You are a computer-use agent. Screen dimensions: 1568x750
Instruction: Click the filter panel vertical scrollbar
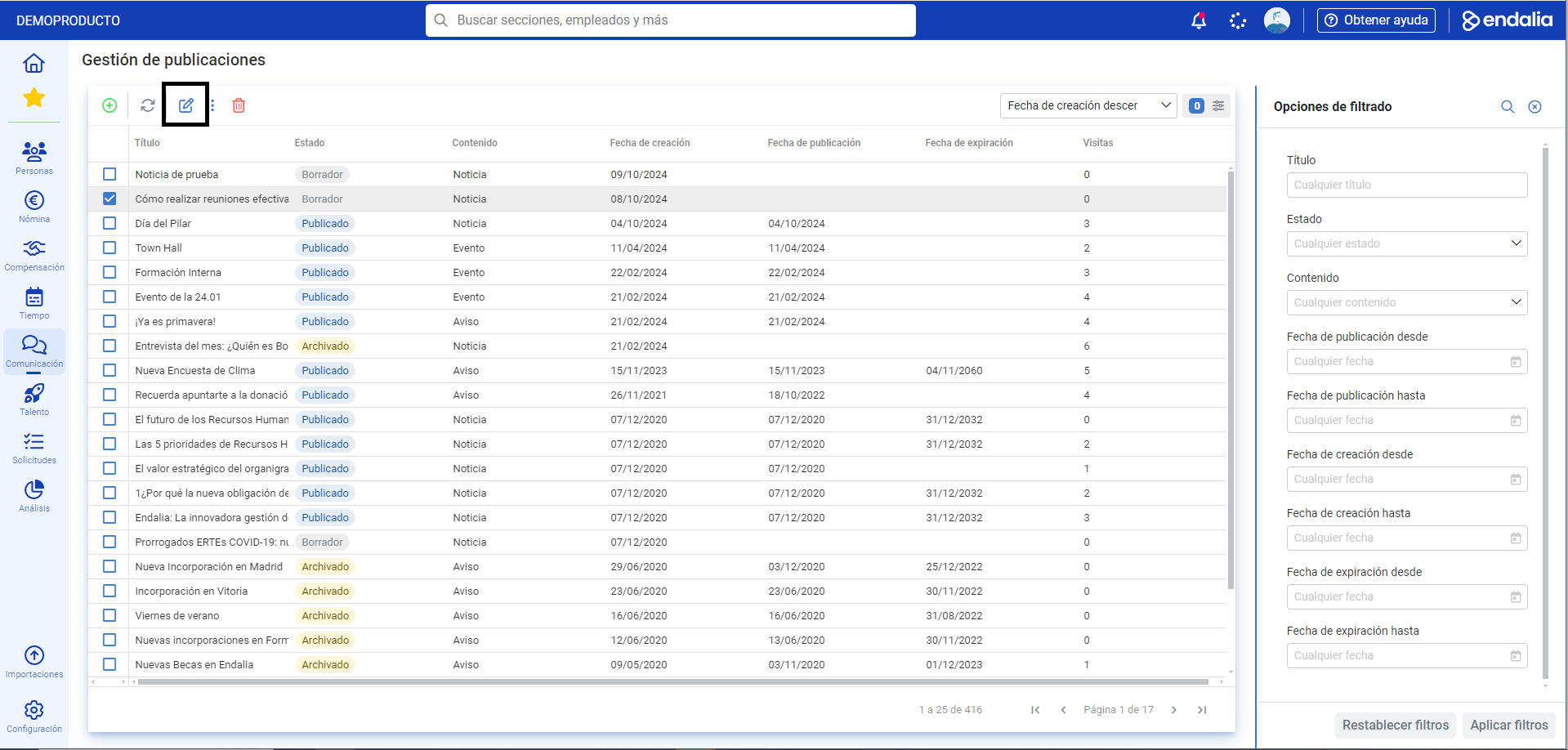pos(1545,413)
